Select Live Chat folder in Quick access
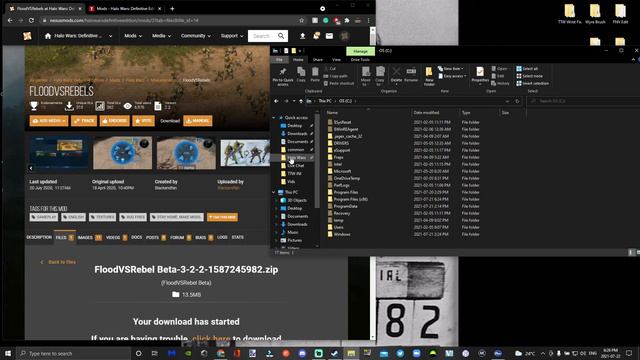Viewport: 640px width, 360px height. point(296,166)
